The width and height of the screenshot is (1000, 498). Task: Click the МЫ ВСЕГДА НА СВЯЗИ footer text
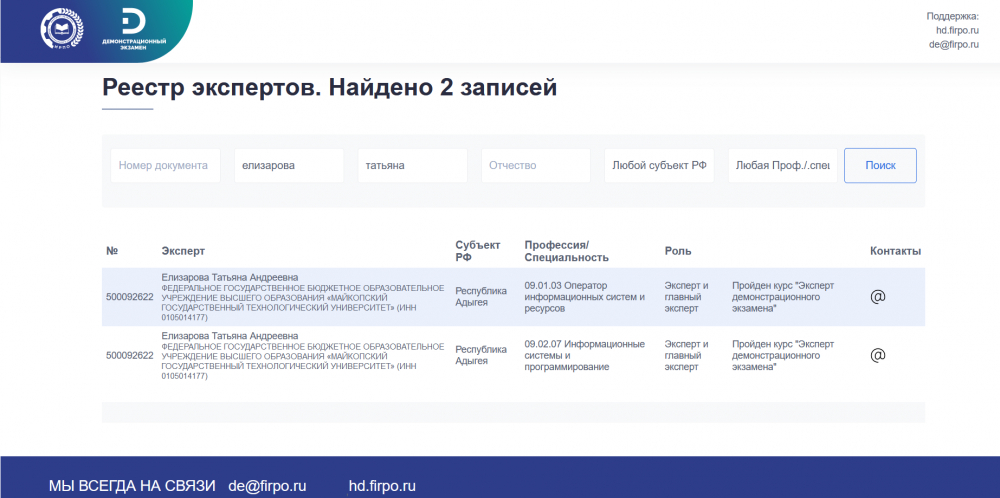133,486
